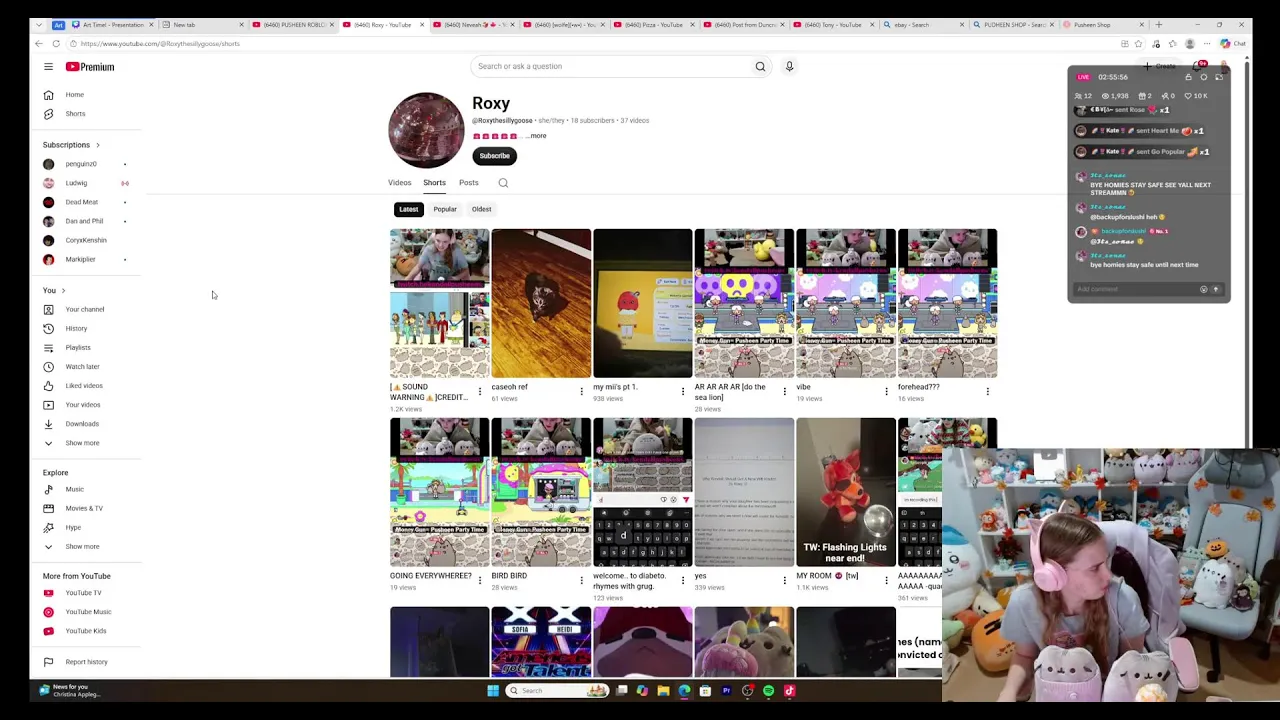Open the my mii's pt 1. short thumbnail
This screenshot has width=1280, height=720.
(x=642, y=303)
